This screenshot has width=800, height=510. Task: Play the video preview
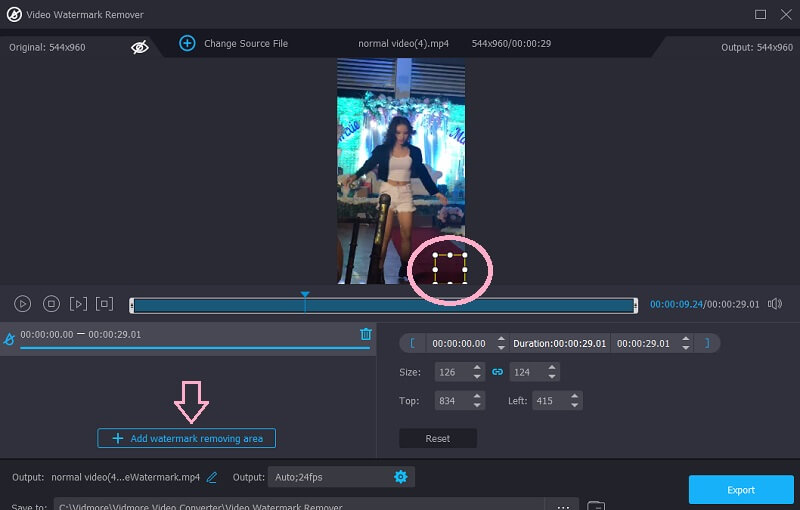[23, 304]
